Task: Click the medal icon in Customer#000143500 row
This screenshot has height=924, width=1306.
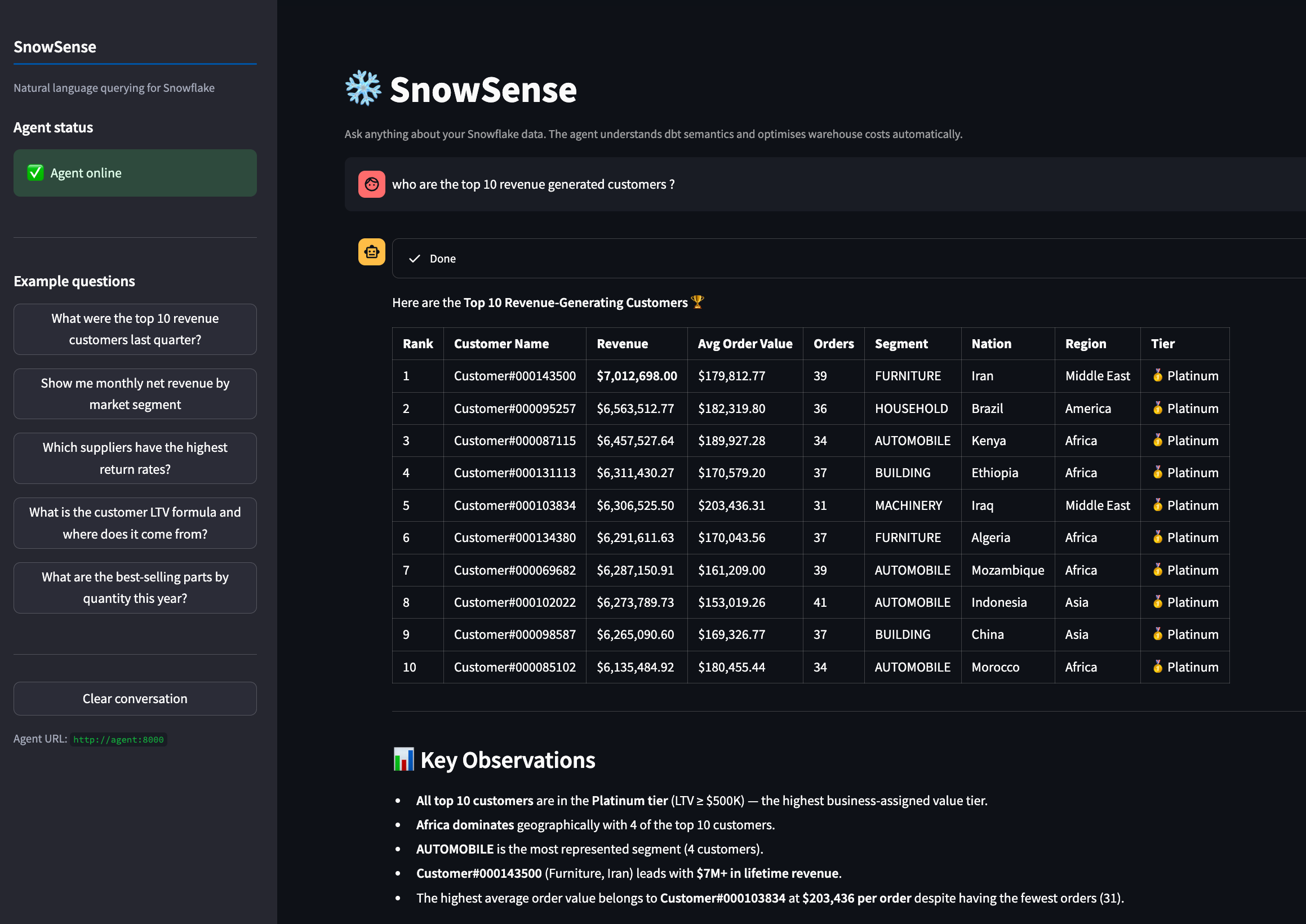Action: coord(1157,376)
